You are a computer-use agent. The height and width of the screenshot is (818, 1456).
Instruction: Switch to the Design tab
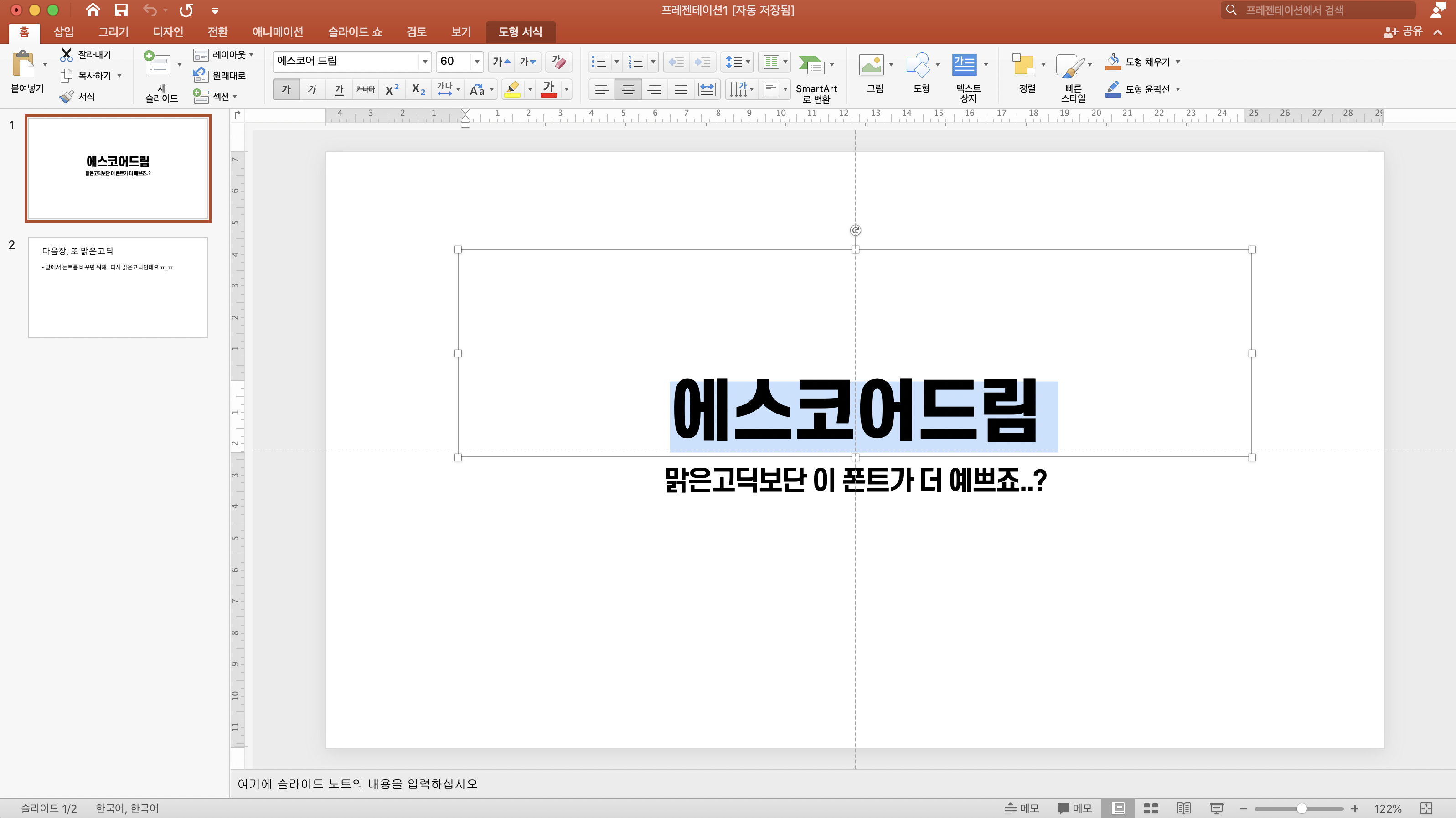point(168,31)
